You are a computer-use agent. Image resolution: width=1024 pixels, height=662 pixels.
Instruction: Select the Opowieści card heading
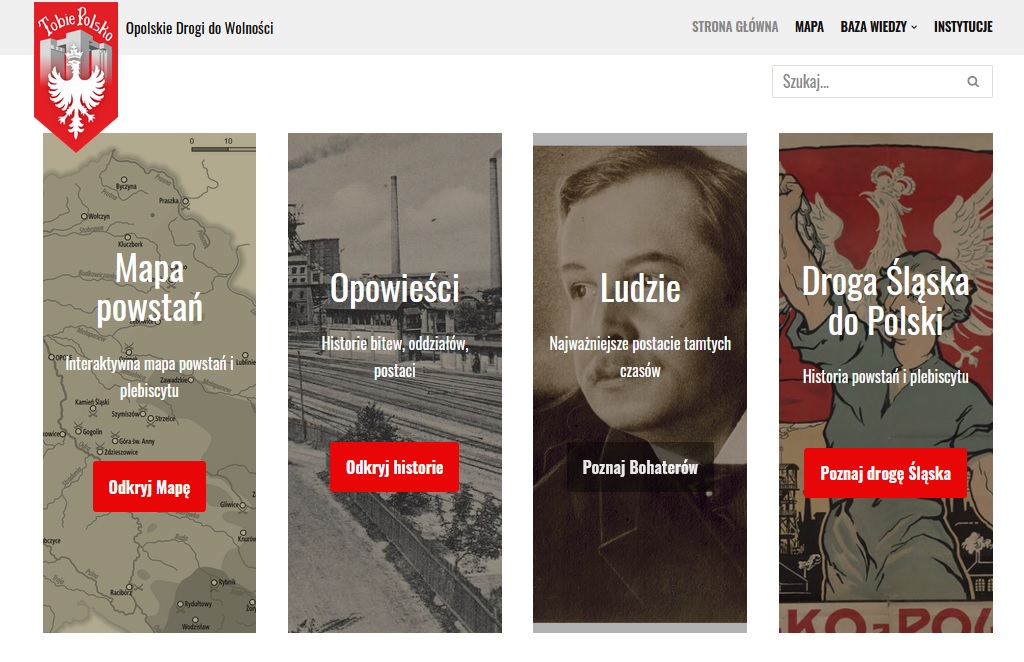pos(394,288)
